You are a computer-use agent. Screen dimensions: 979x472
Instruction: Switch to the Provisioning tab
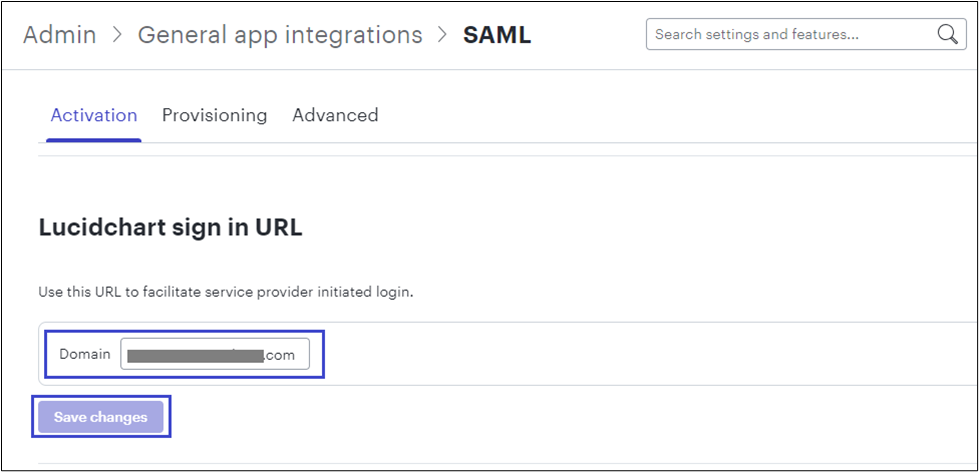coord(214,115)
